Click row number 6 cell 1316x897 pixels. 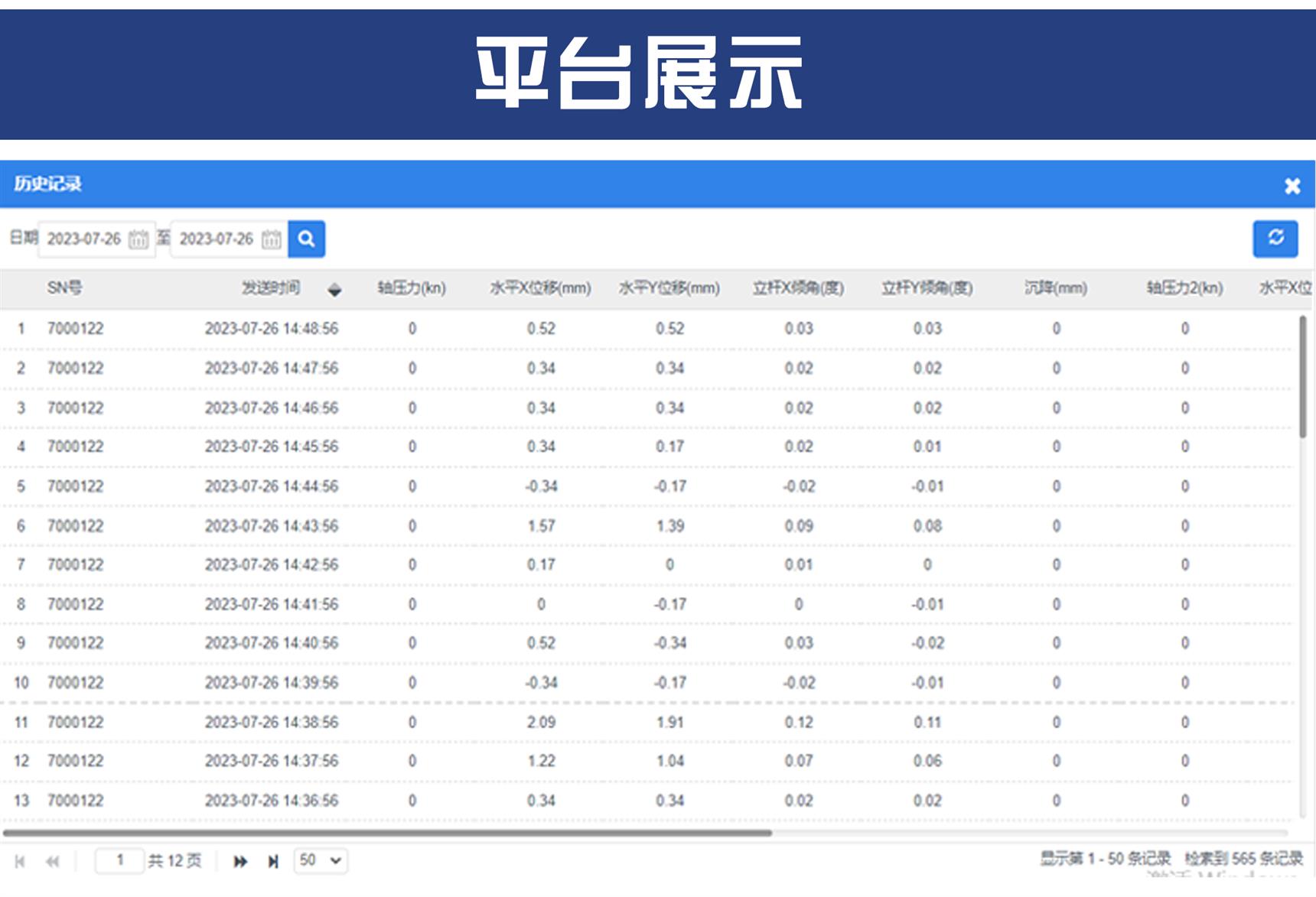click(x=21, y=526)
